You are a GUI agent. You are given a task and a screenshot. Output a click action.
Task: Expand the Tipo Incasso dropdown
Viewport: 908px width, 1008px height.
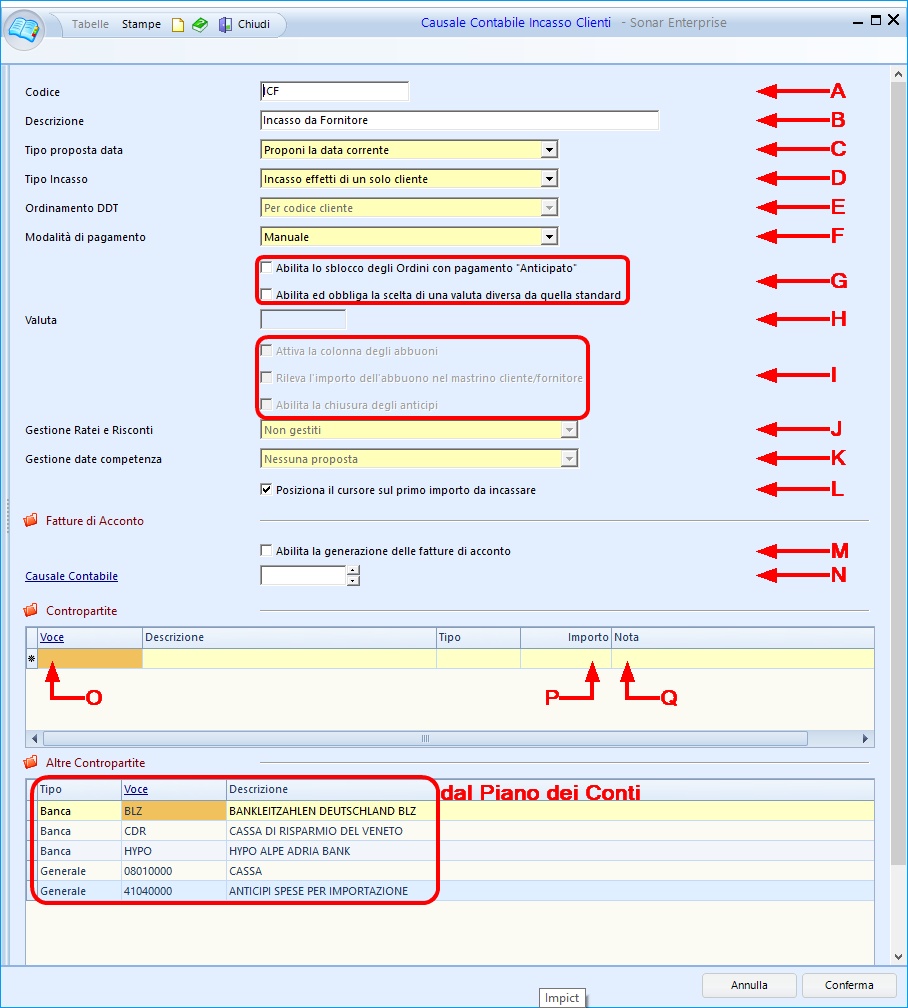548,179
